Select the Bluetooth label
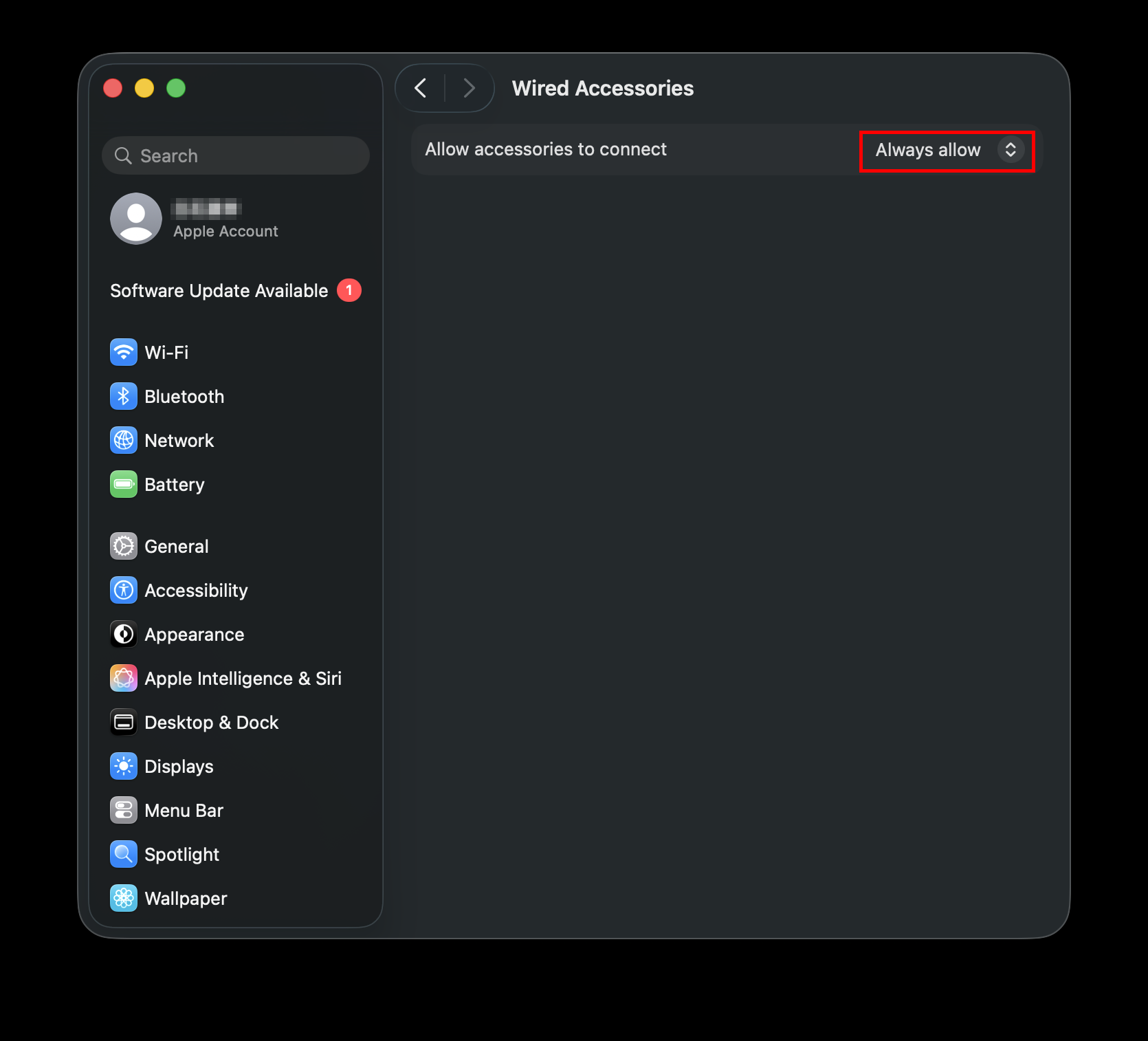Screen dimensions: 1148x1041 184,397
